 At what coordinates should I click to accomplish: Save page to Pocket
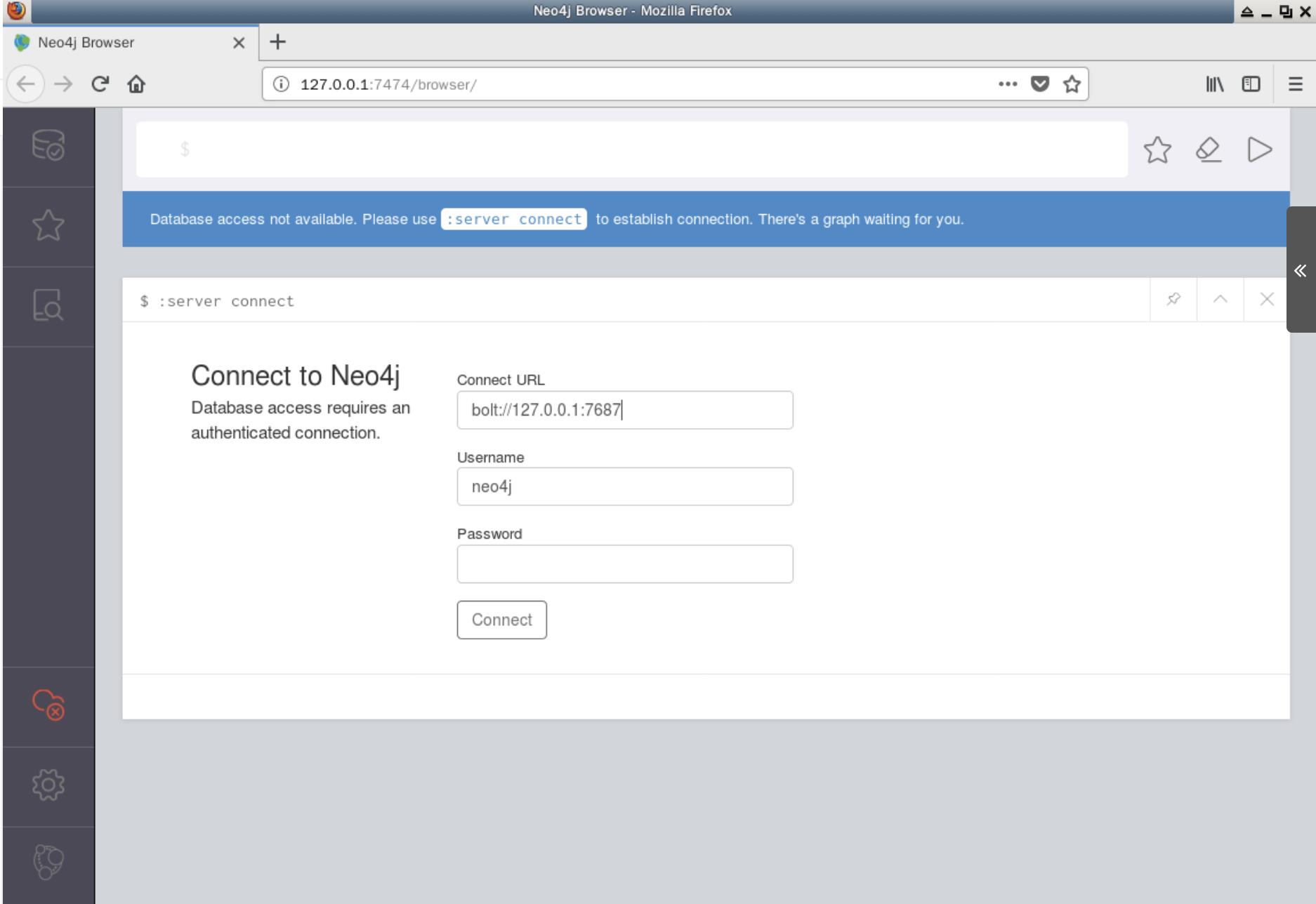click(x=1040, y=84)
